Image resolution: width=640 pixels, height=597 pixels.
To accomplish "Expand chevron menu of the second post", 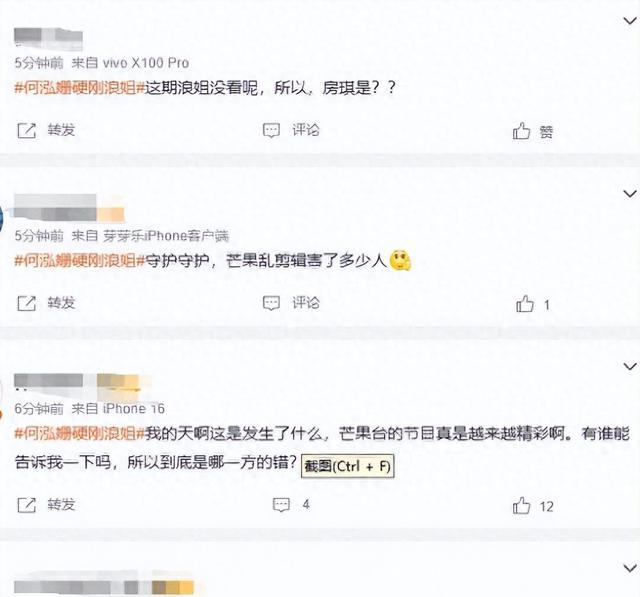I will tap(630, 193).
